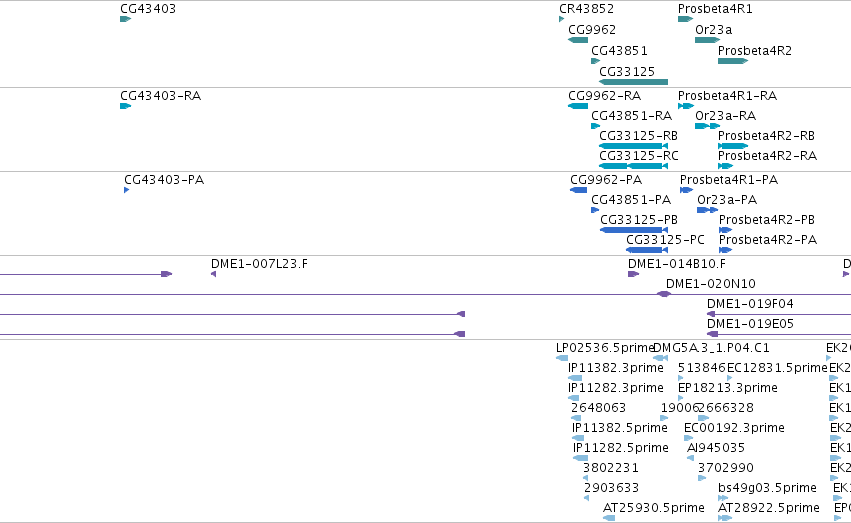851x523 pixels.
Task: Click the DME1-019E05 BAC label
Action: 750,324
